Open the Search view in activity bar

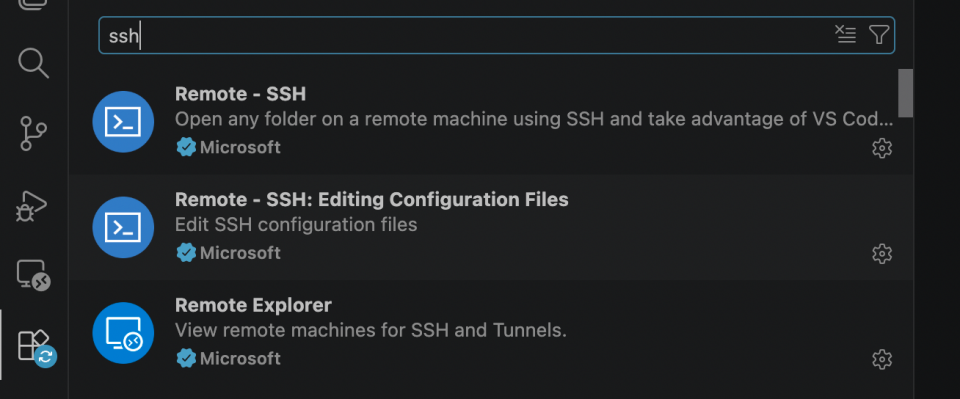point(33,64)
